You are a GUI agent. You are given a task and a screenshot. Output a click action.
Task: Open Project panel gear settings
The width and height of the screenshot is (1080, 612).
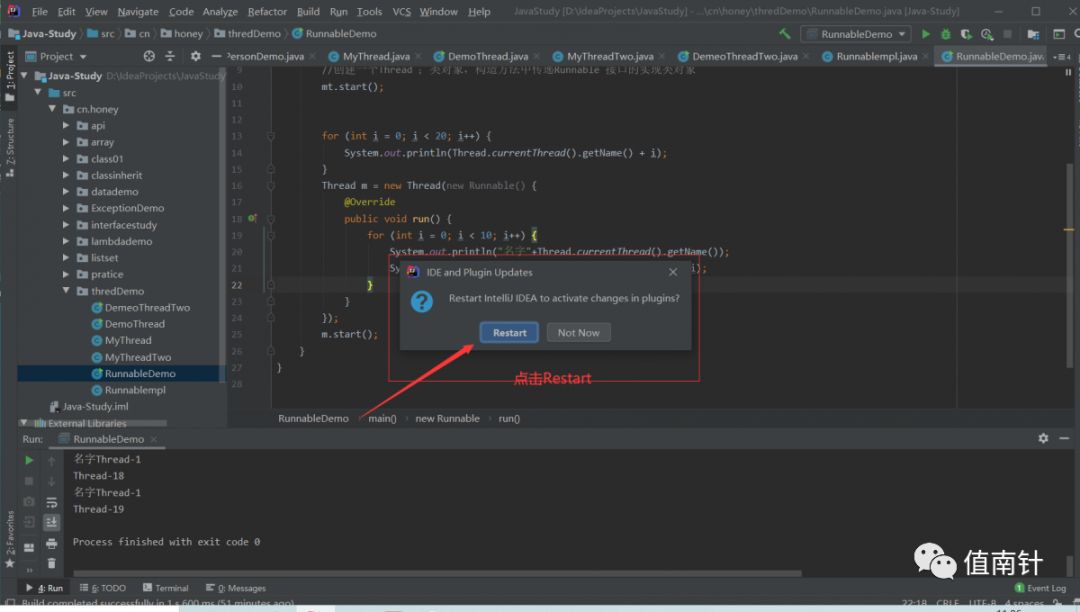point(196,56)
